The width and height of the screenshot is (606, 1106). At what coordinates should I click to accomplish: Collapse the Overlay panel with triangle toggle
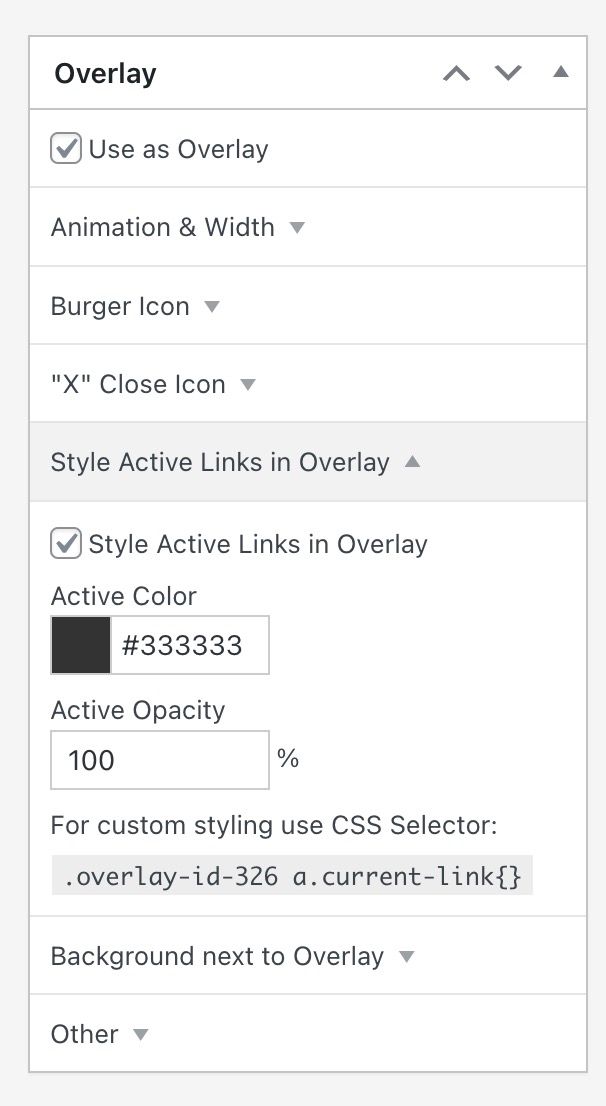tap(561, 73)
